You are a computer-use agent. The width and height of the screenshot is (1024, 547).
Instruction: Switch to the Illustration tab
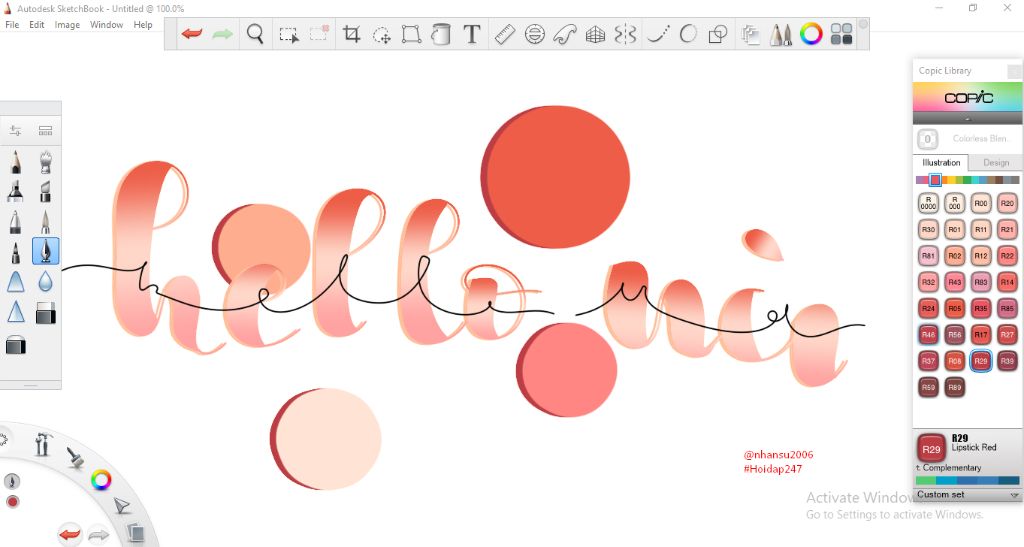(x=941, y=163)
